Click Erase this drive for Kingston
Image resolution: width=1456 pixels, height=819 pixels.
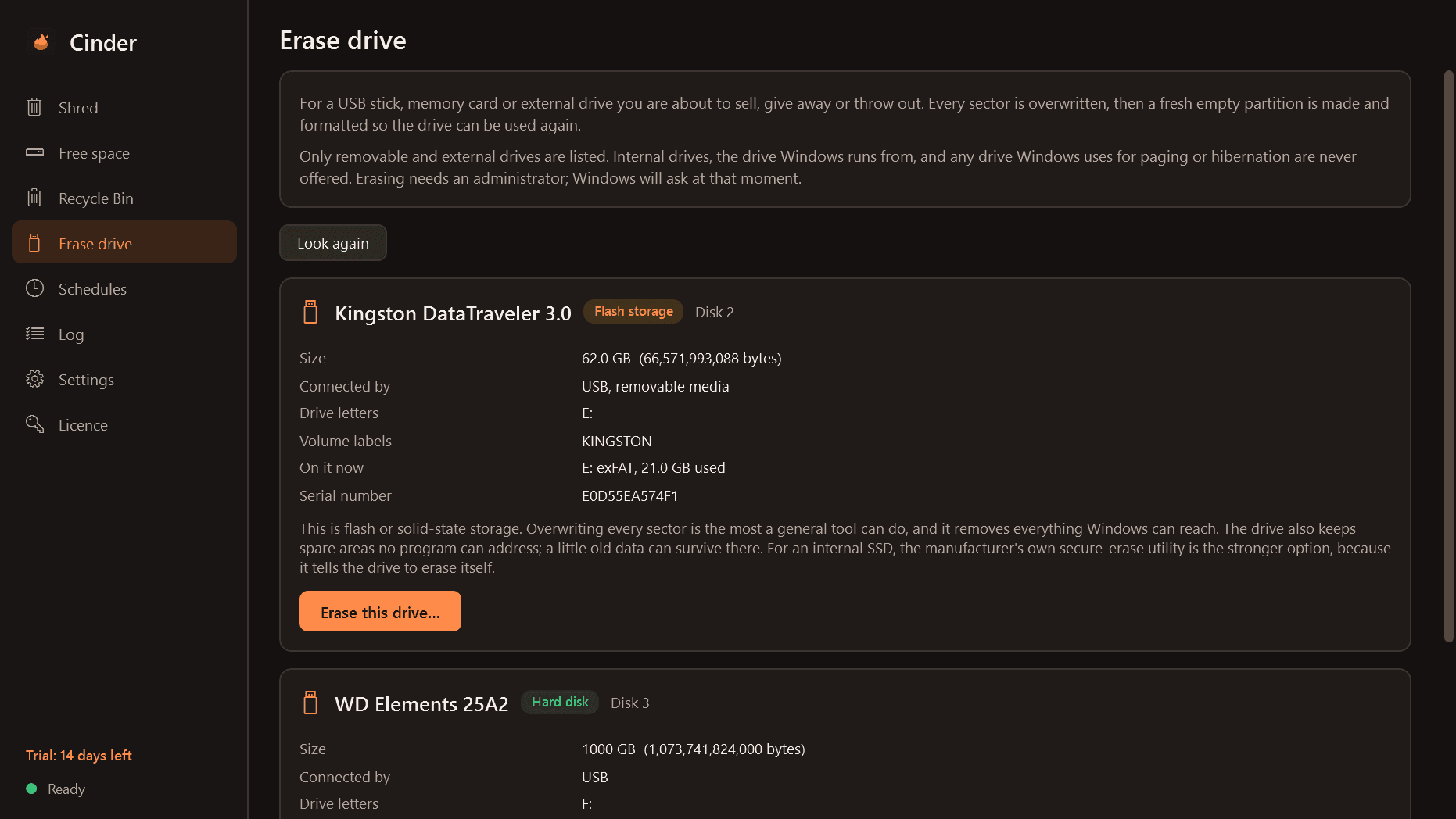pyautogui.click(x=380, y=611)
